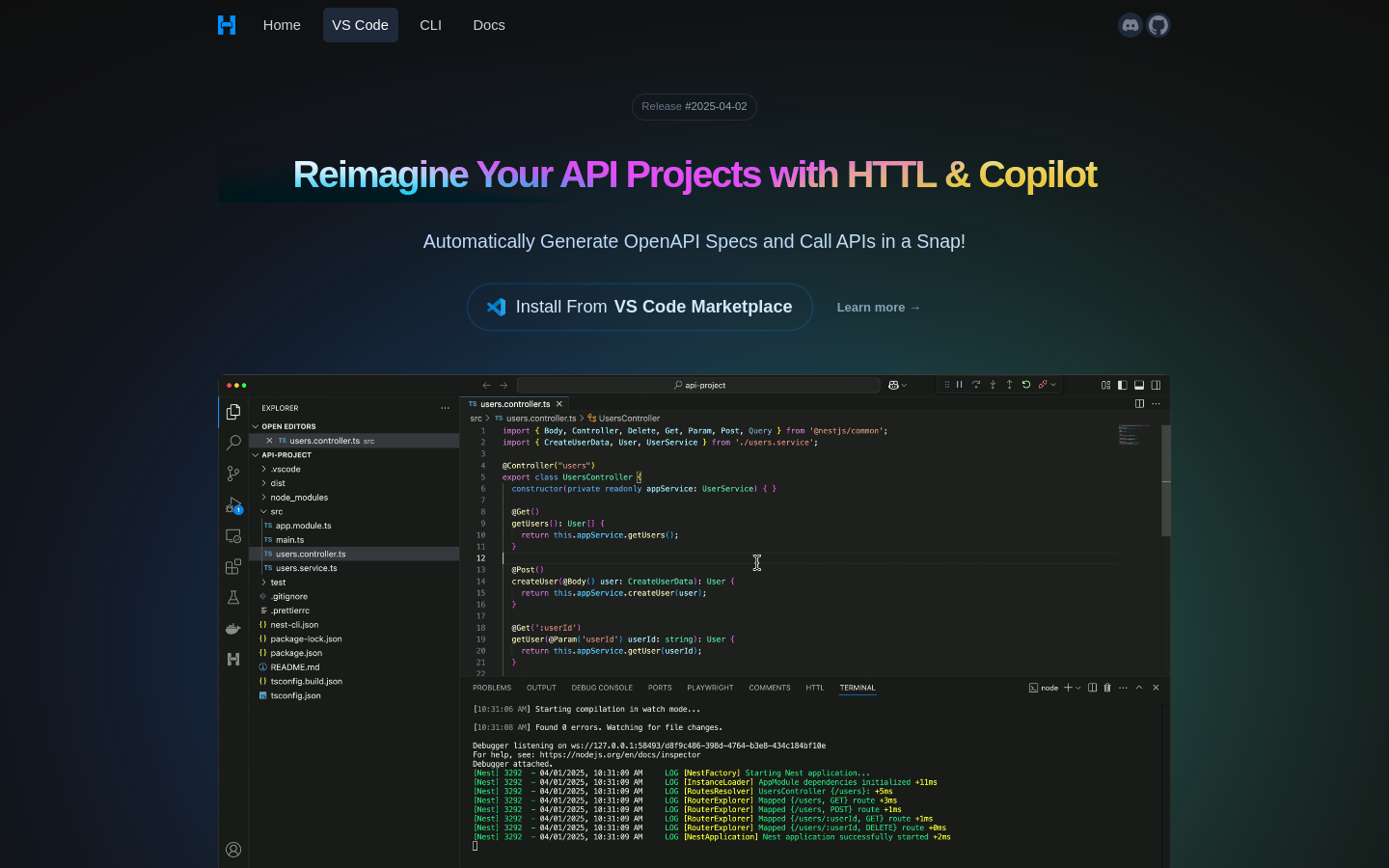1389x868 pixels.
Task: Toggle the bottom panel
Action: point(1139,385)
